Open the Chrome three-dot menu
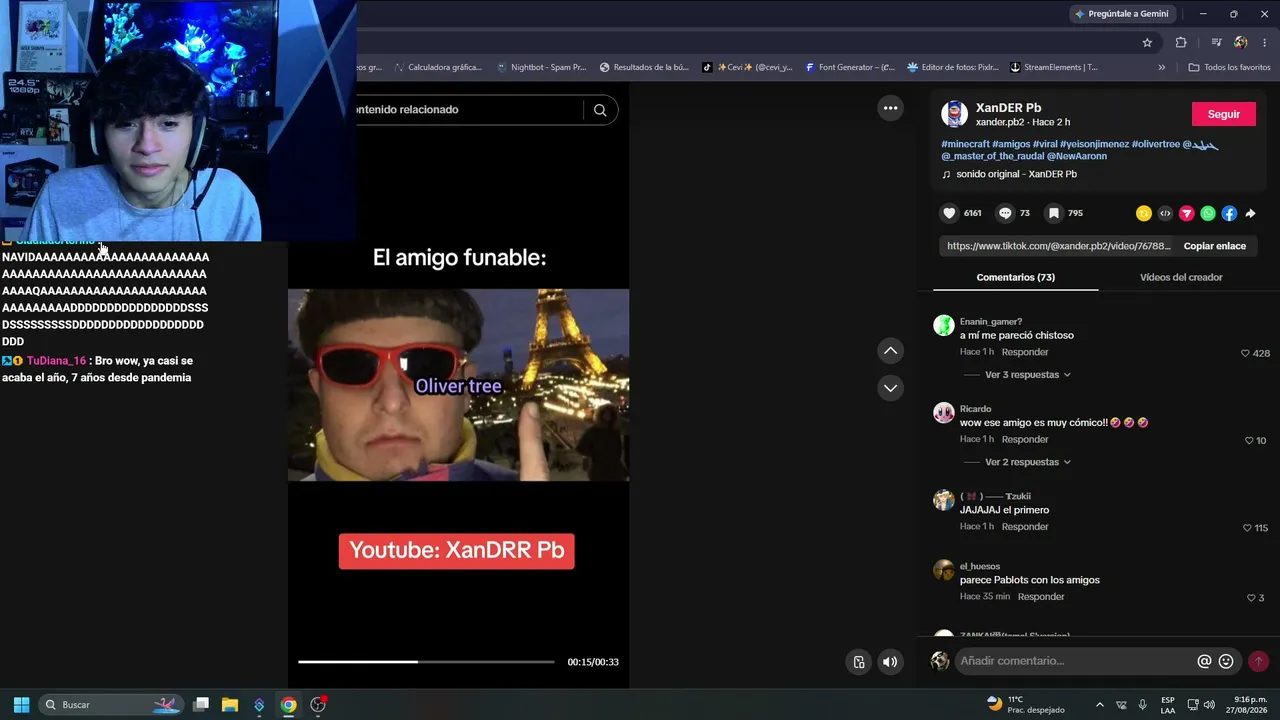The image size is (1280, 720). (1265, 43)
